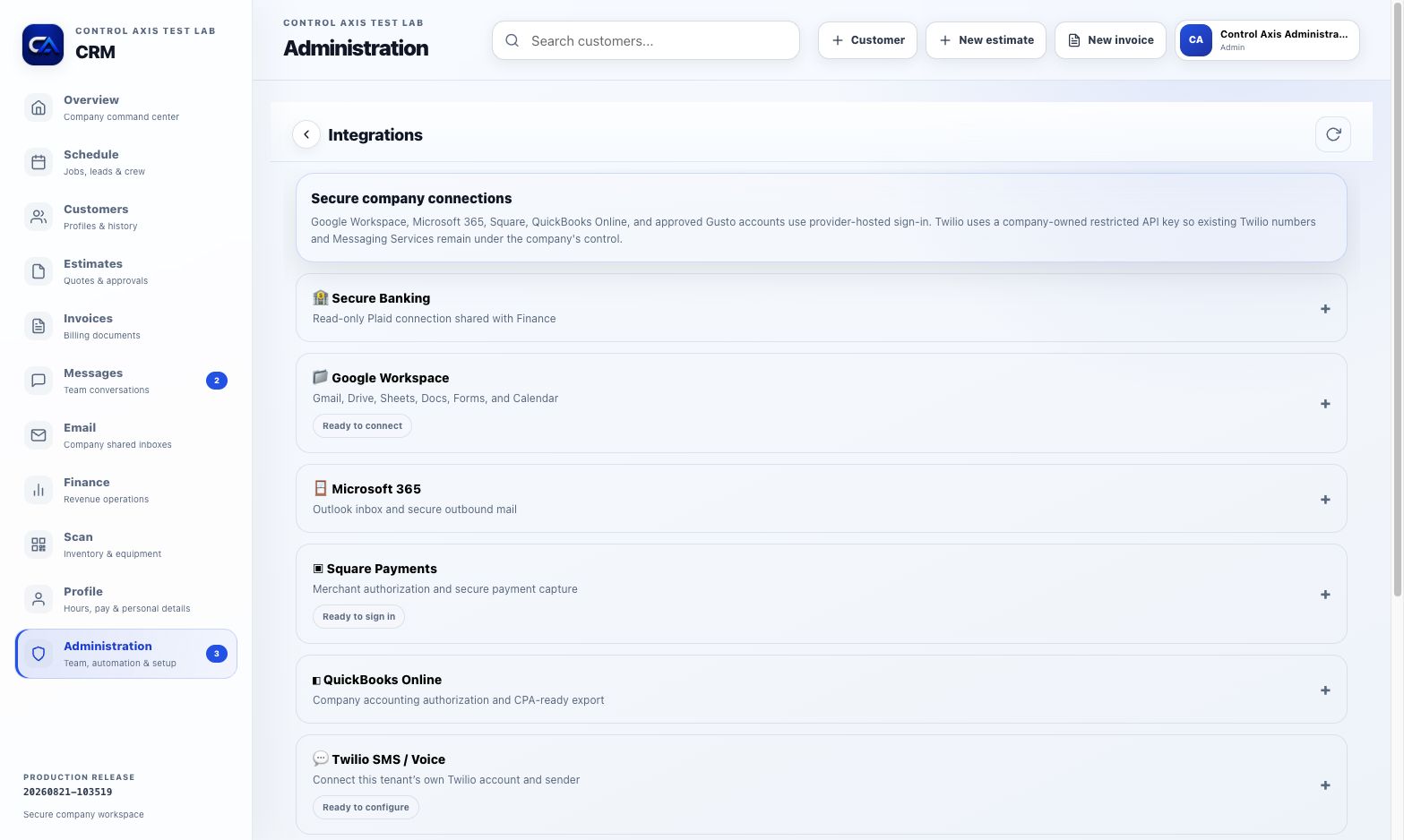Open Email envelope icon
Image resolution: width=1404 pixels, height=840 pixels.
[x=39, y=435]
